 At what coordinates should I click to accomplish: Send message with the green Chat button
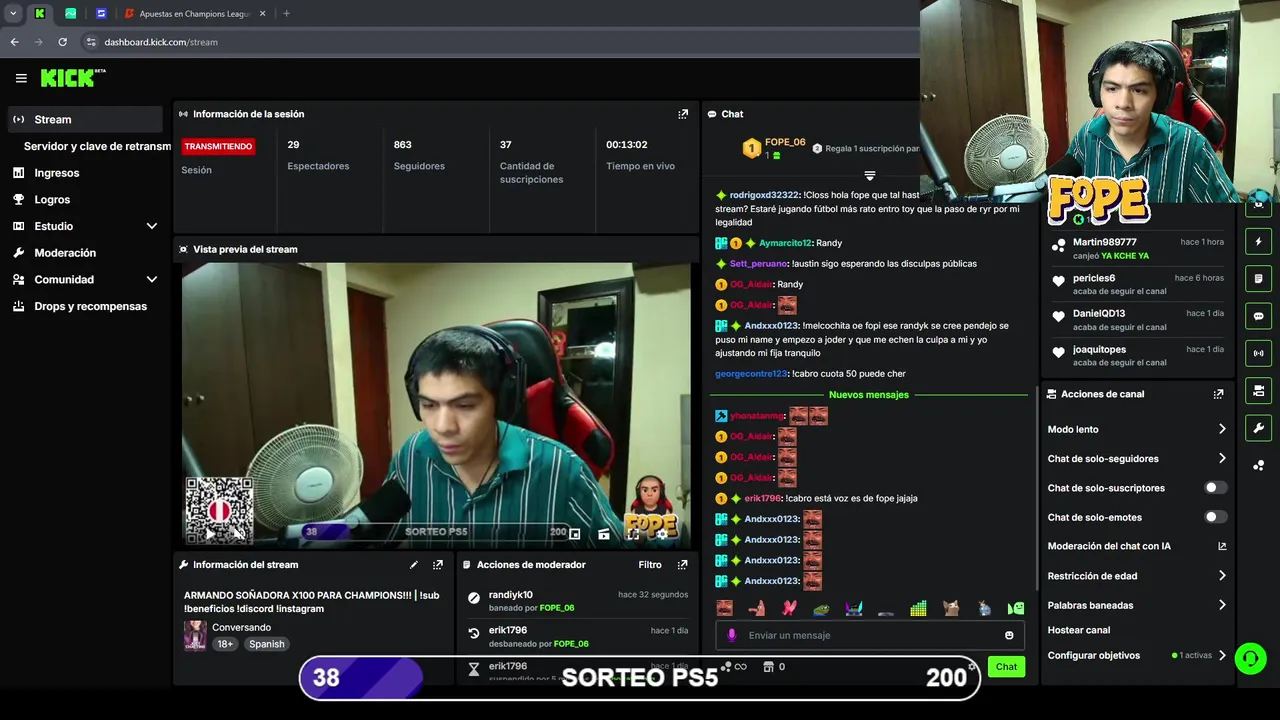[x=1006, y=667]
